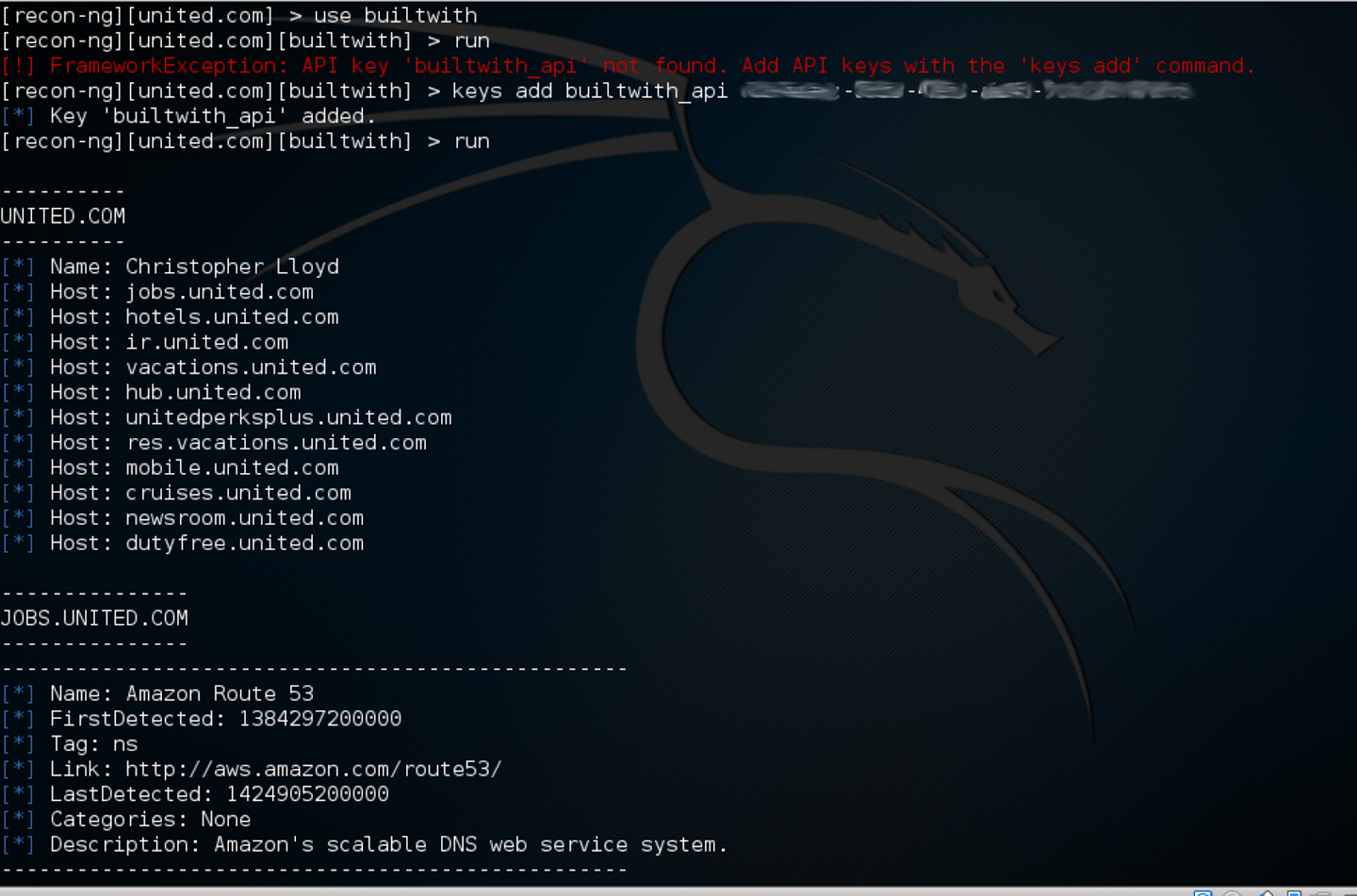Click the blurred builtwith API key value

[967, 91]
